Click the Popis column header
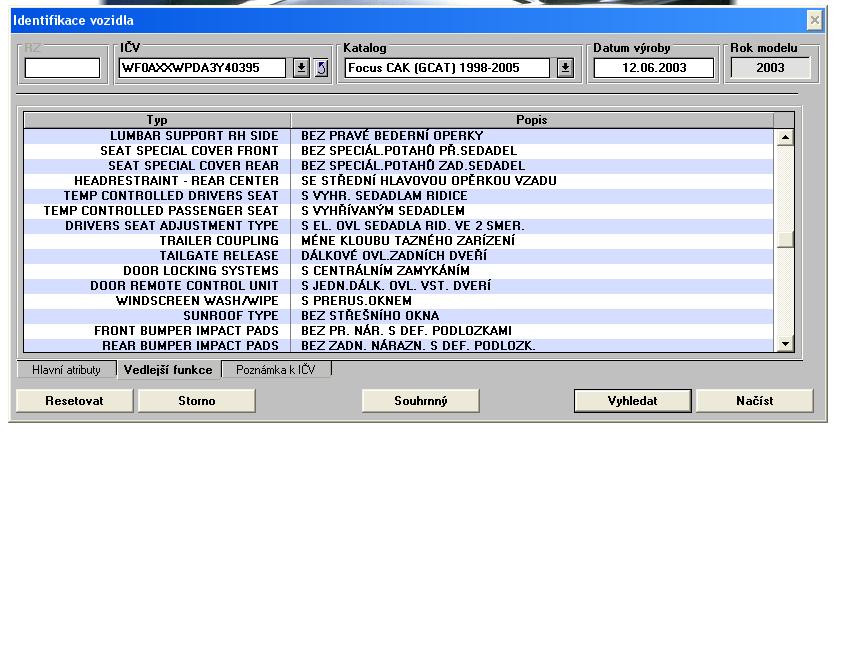The height and width of the screenshot is (672, 841). click(x=531, y=120)
